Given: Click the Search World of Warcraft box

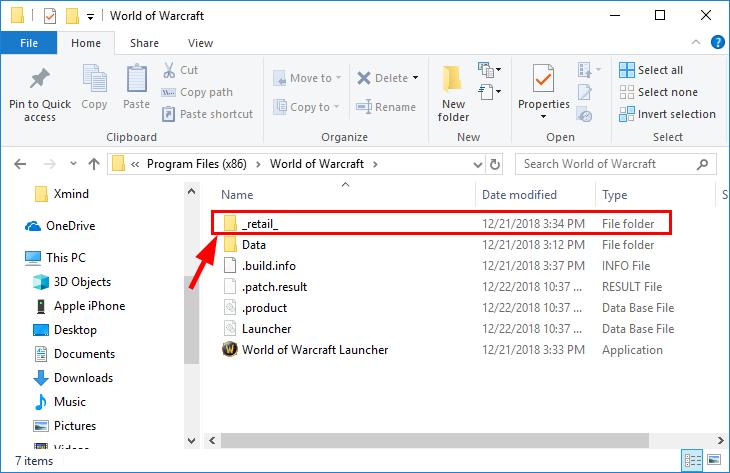Looking at the screenshot, I should [x=615, y=164].
